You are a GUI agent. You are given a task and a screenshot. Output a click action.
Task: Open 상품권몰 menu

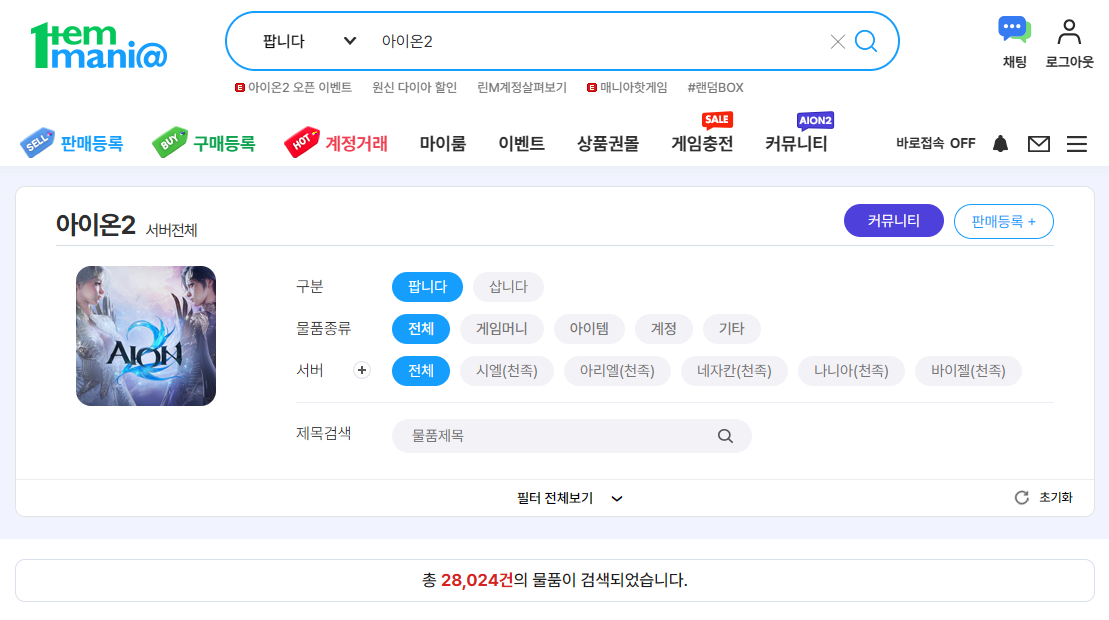[608, 144]
